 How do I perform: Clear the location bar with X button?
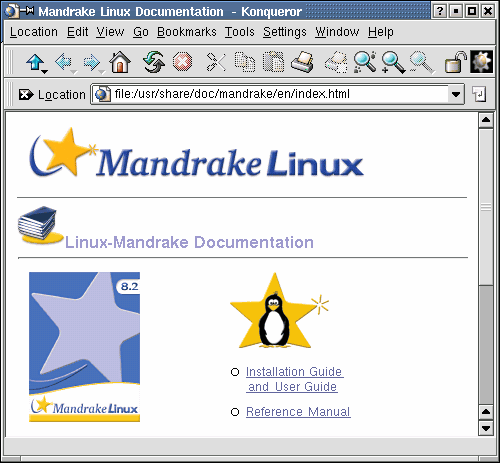click(x=25, y=95)
